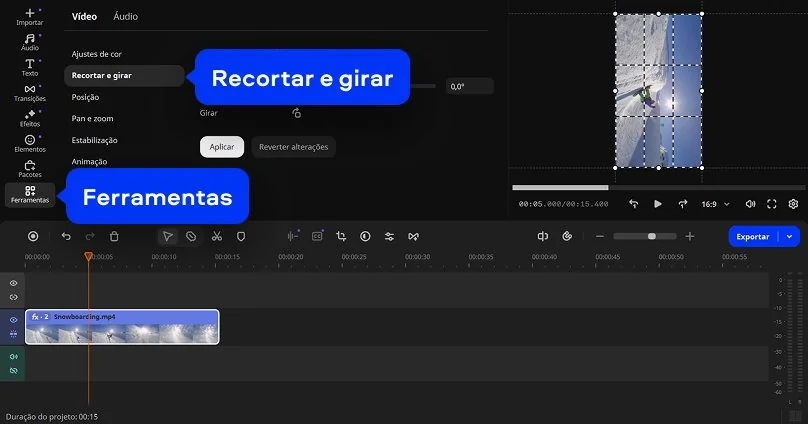
Task: Click the crop tool in timeline toolbar
Action: [341, 236]
